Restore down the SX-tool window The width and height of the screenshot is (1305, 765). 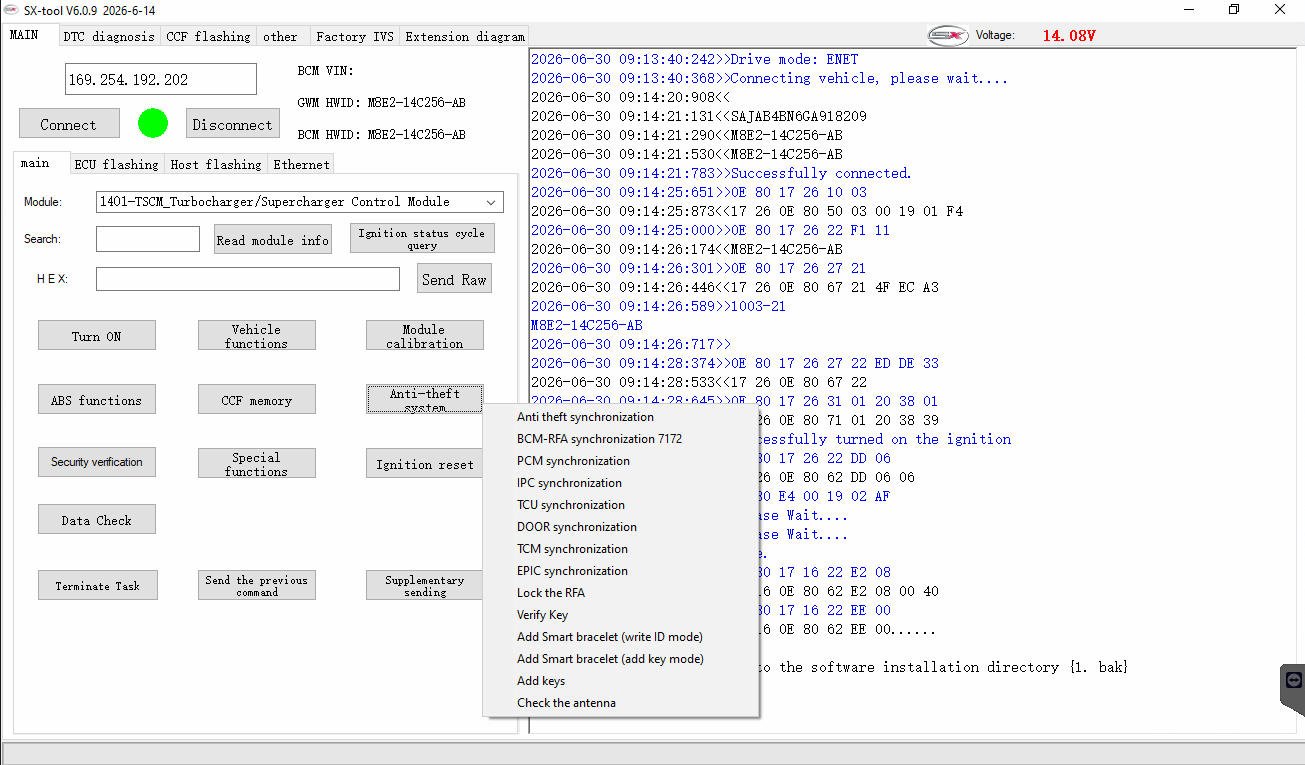(x=1234, y=10)
